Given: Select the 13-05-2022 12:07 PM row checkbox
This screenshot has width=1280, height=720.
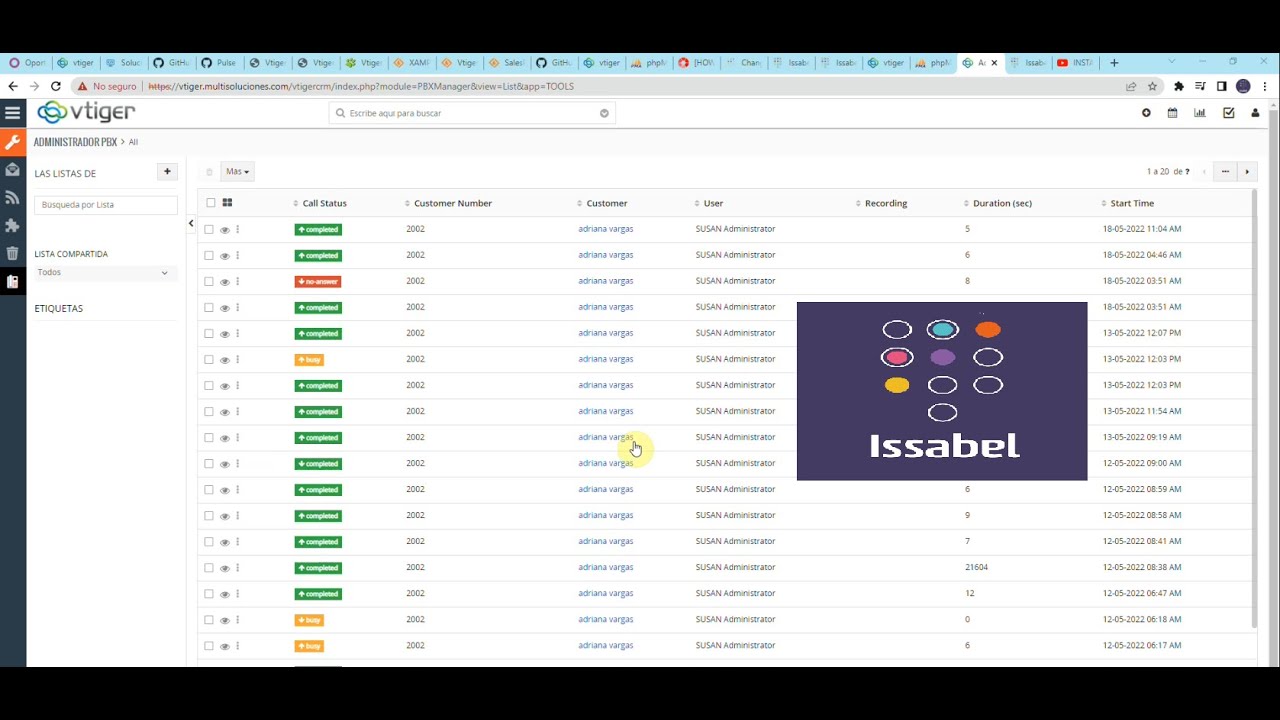Looking at the screenshot, I should point(209,333).
